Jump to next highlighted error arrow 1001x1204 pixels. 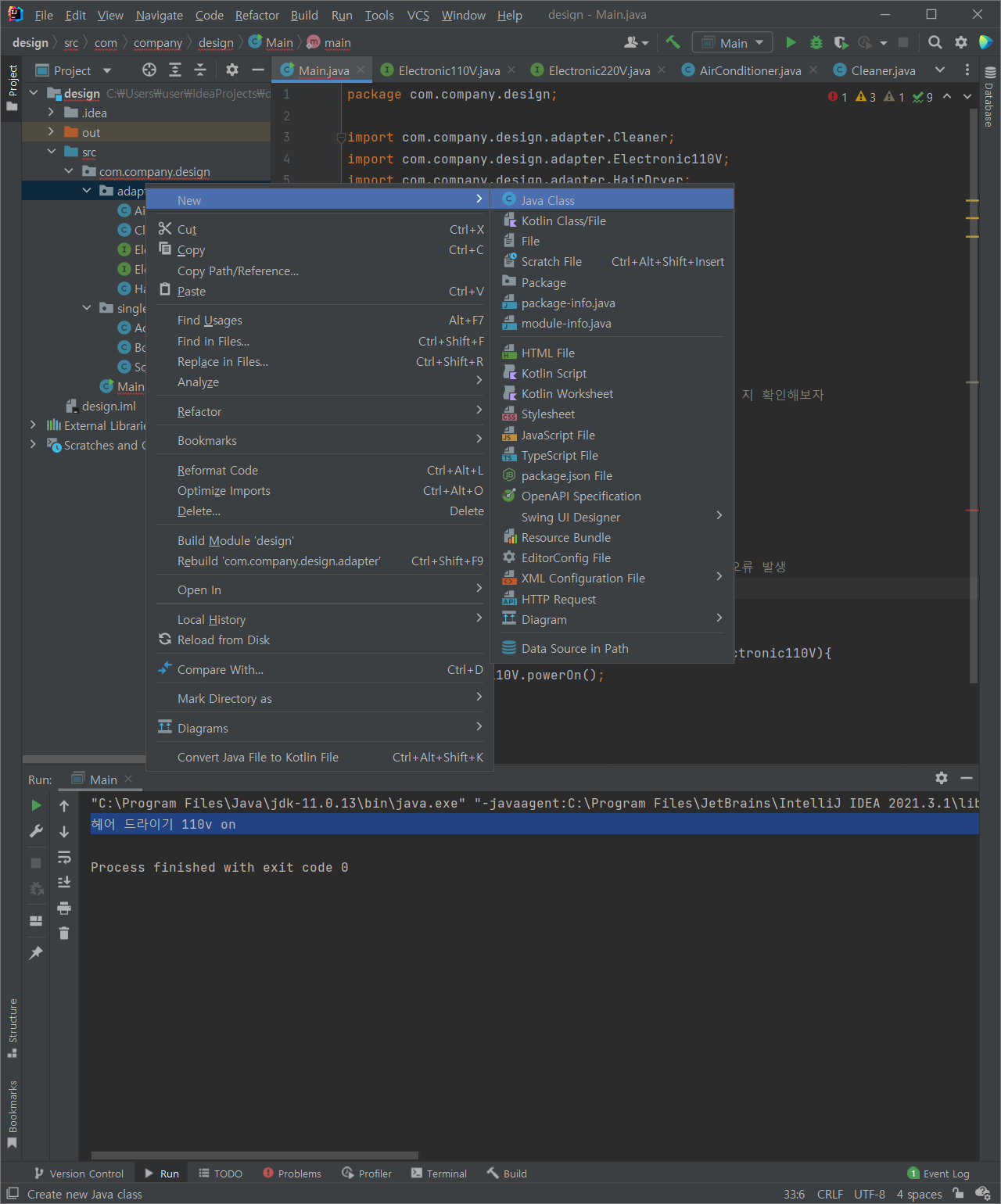[967, 96]
